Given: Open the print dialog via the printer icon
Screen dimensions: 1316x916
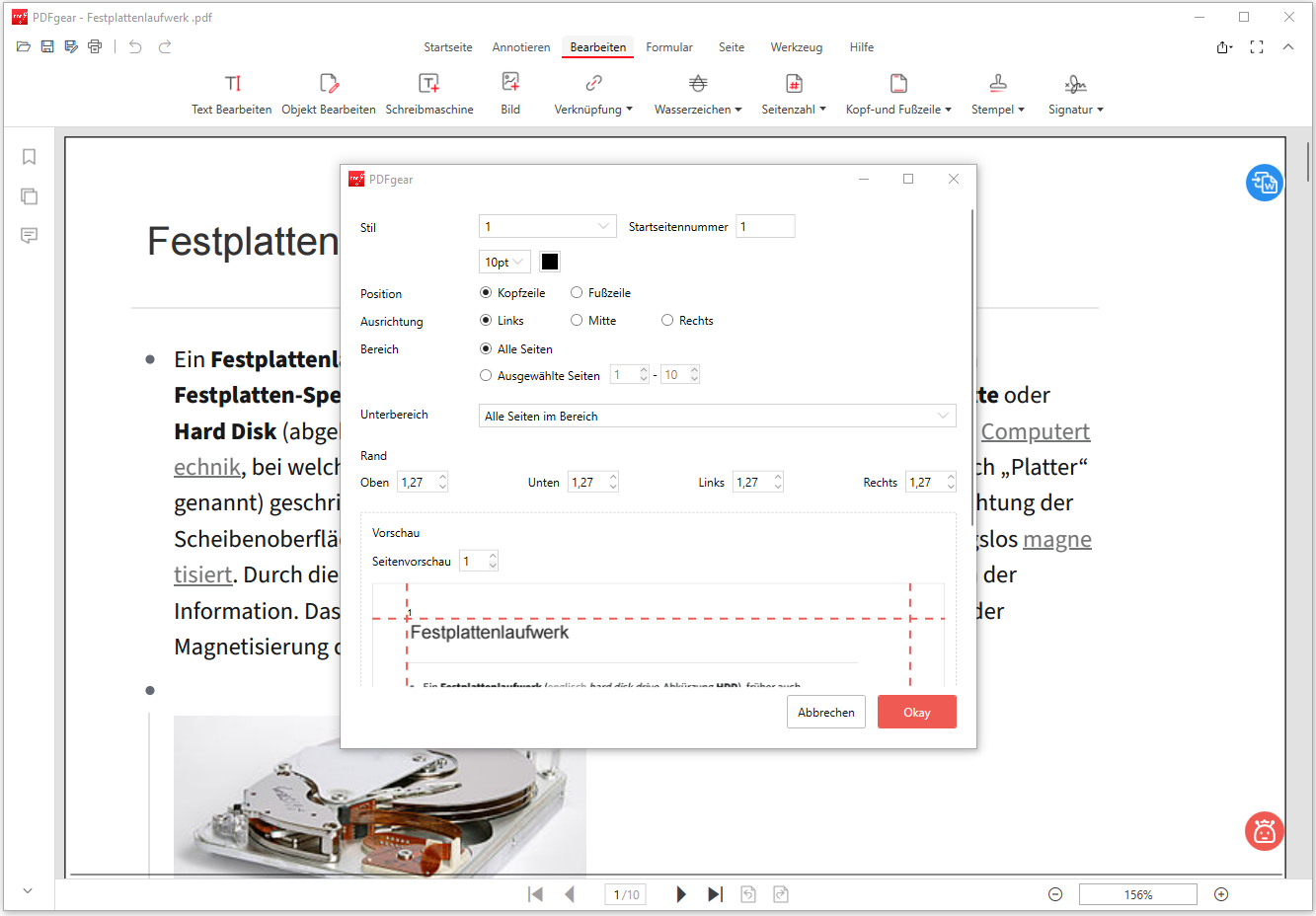Looking at the screenshot, I should pyautogui.click(x=95, y=45).
